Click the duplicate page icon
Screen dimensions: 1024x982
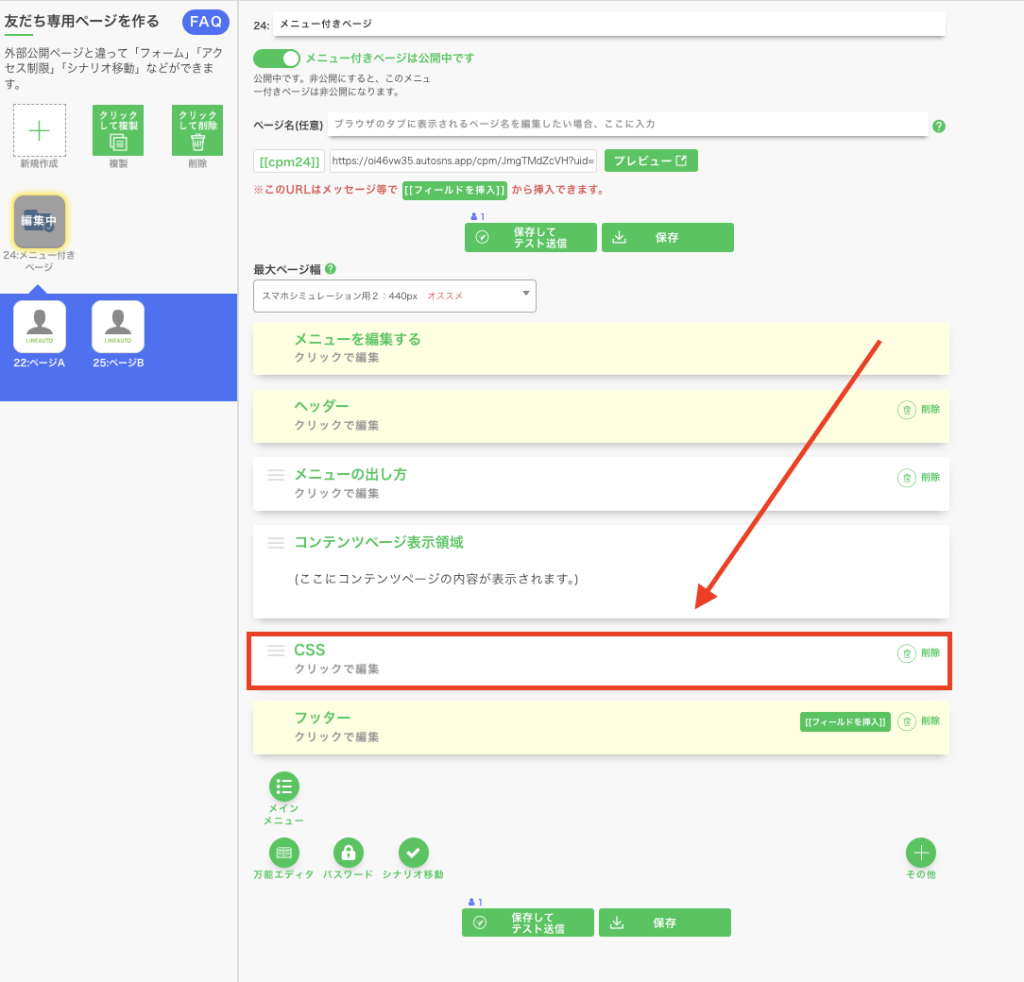point(118,130)
